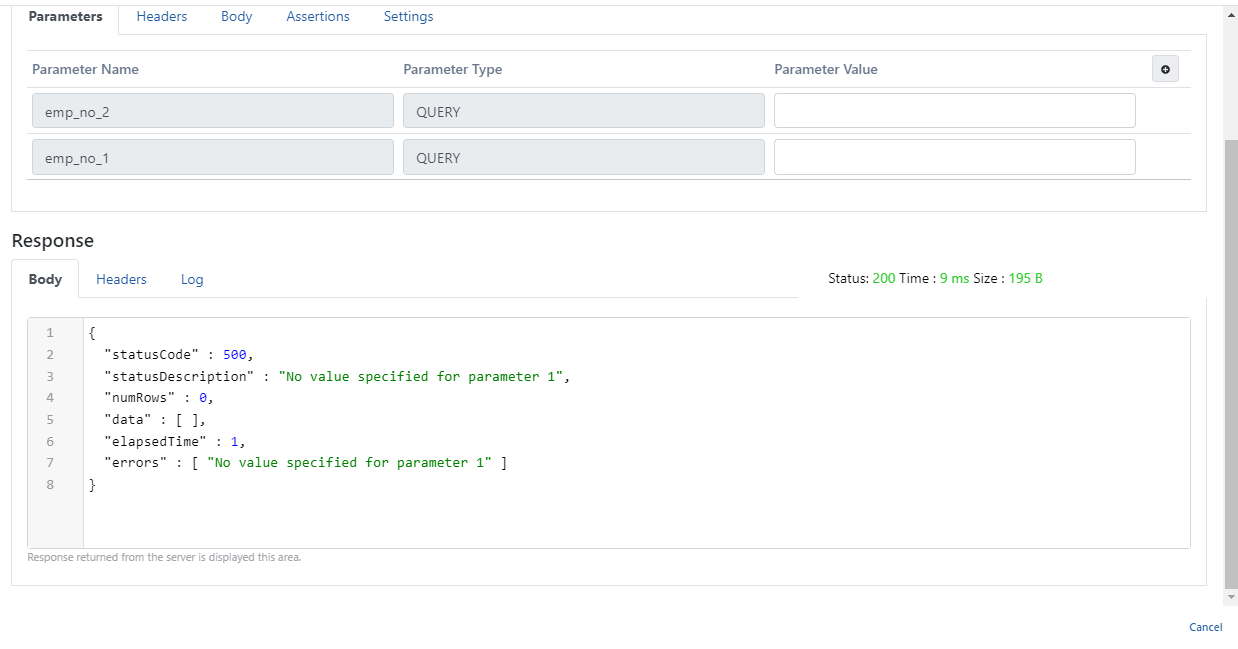1238x649 pixels.
Task: Click the emp_no_1 parameter name field
Action: pyautogui.click(x=212, y=157)
